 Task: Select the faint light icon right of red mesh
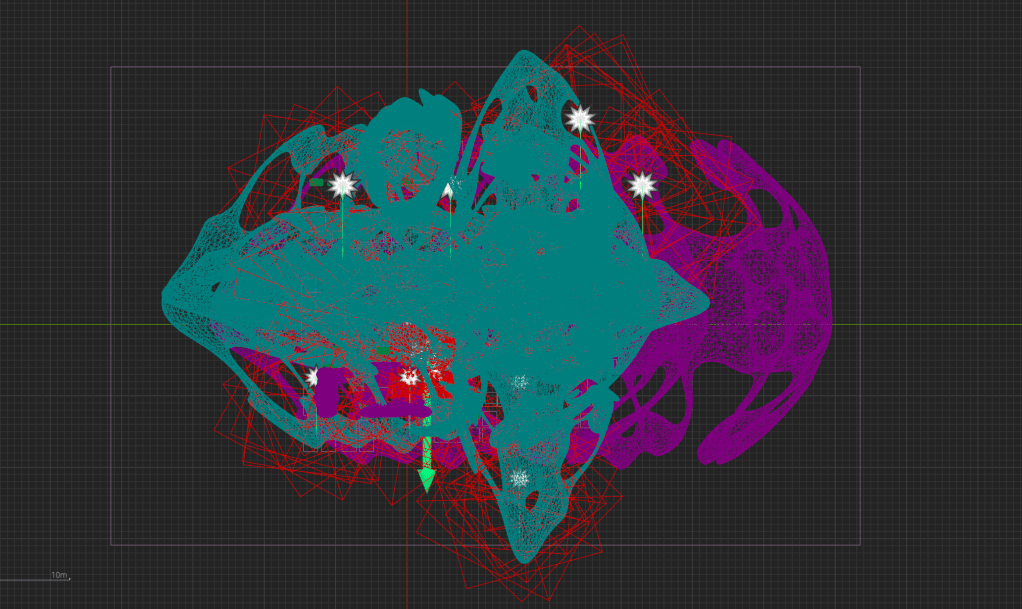point(519,382)
